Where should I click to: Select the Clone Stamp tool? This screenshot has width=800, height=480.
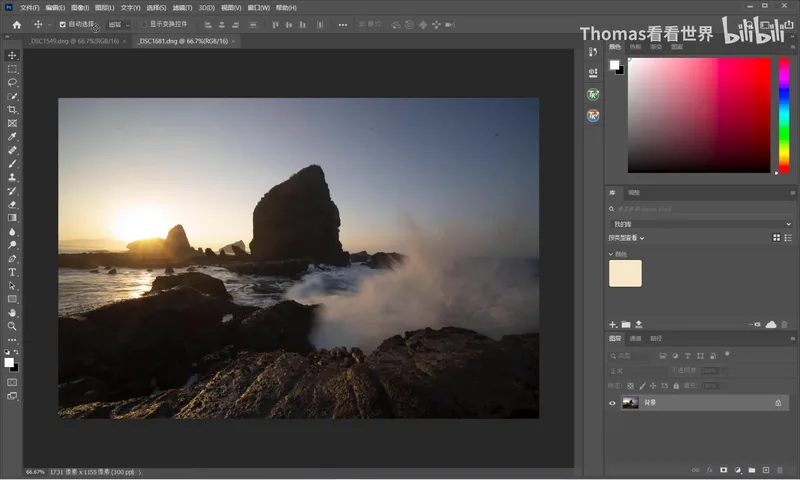click(12, 178)
